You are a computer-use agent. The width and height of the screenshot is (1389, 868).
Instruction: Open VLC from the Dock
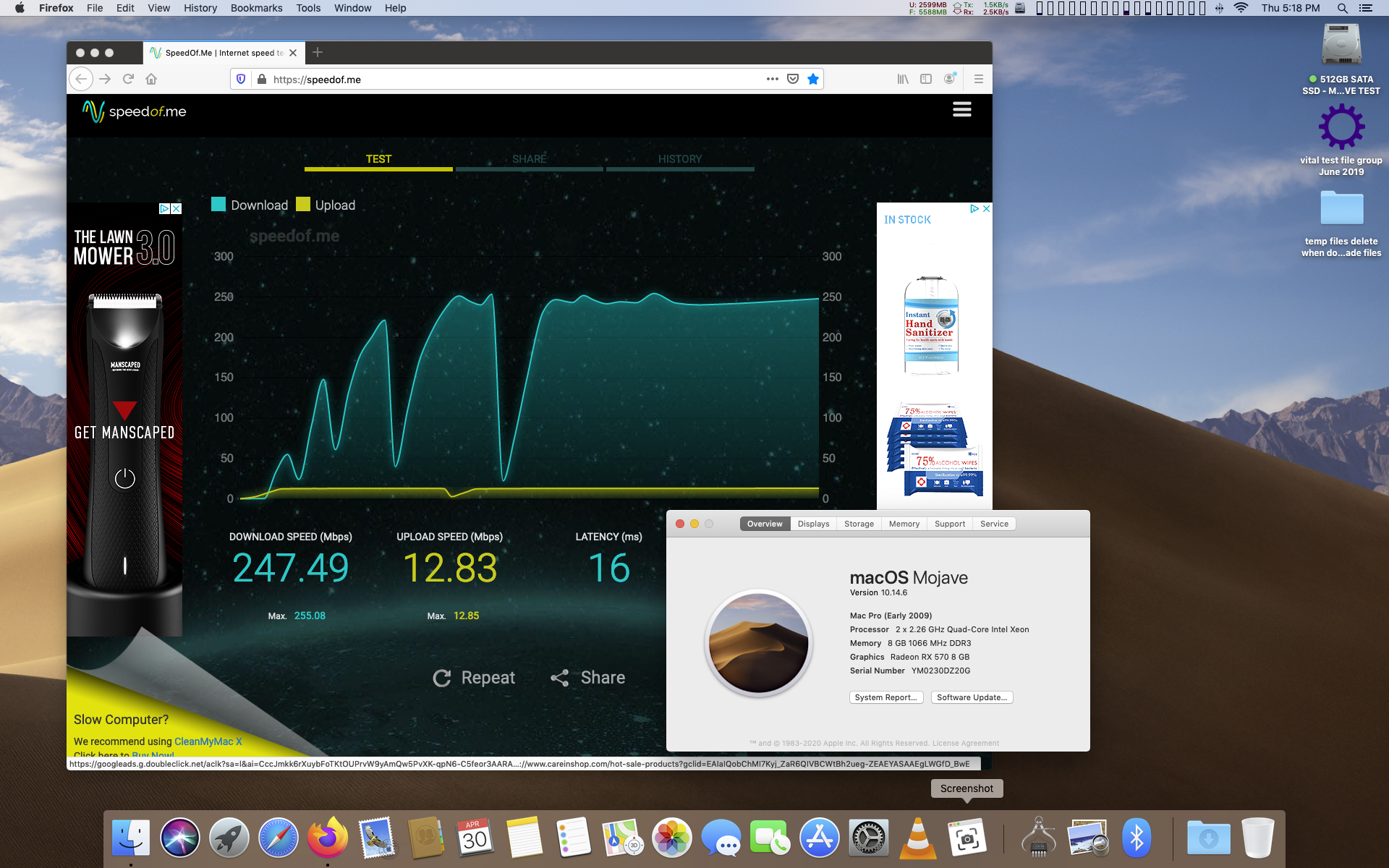[917, 838]
